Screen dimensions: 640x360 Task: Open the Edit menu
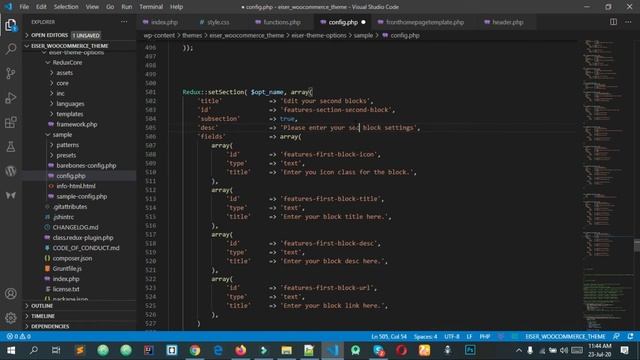click(41, 7)
